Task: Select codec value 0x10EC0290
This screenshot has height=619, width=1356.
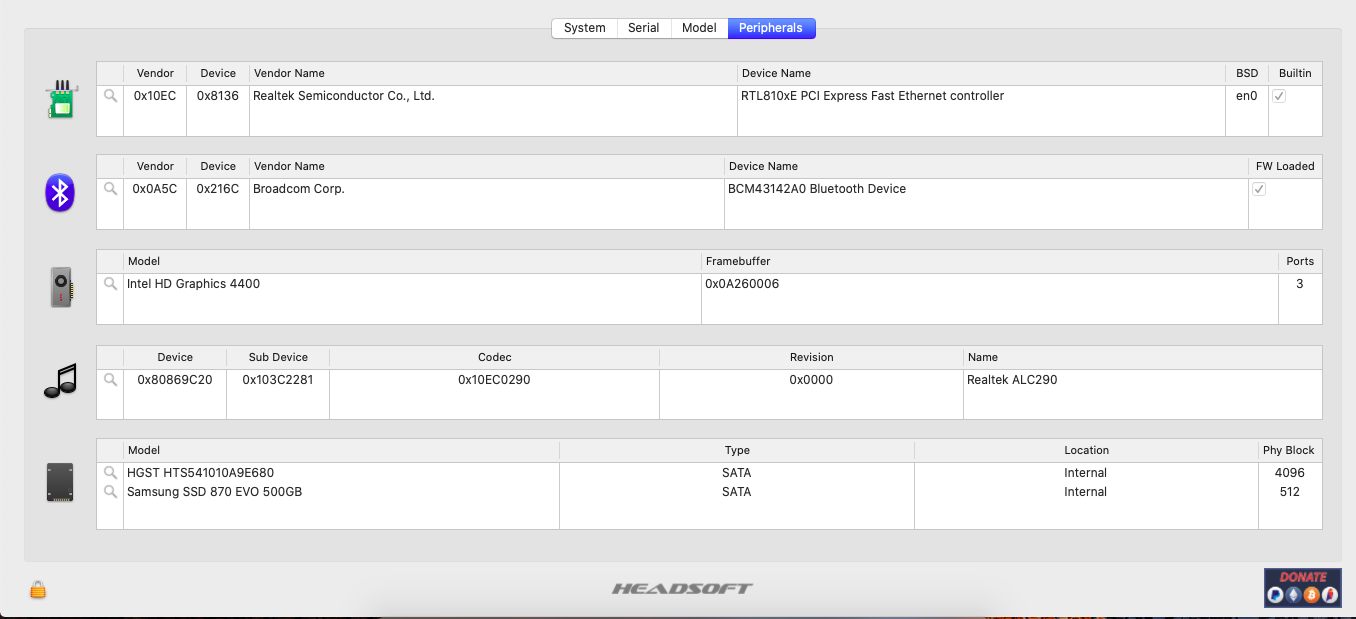Action: click(494, 380)
